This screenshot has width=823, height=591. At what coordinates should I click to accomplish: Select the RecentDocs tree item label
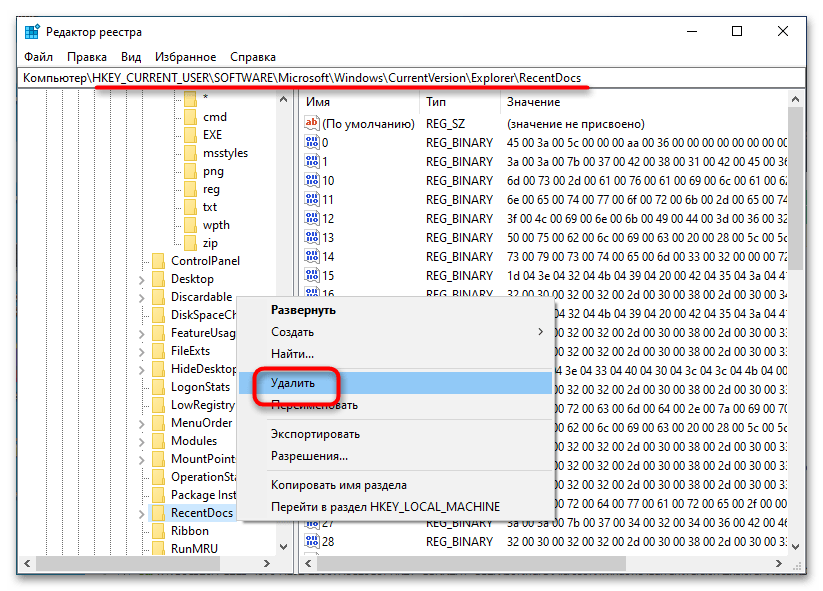point(202,513)
